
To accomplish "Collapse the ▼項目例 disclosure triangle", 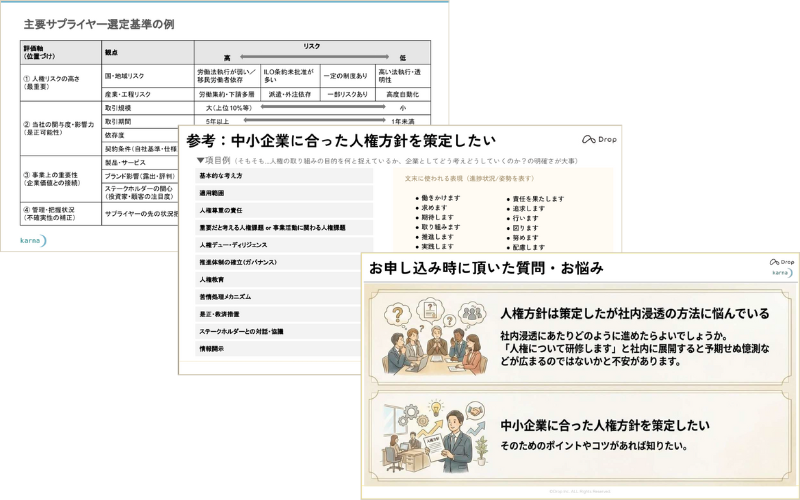I will pos(200,160).
